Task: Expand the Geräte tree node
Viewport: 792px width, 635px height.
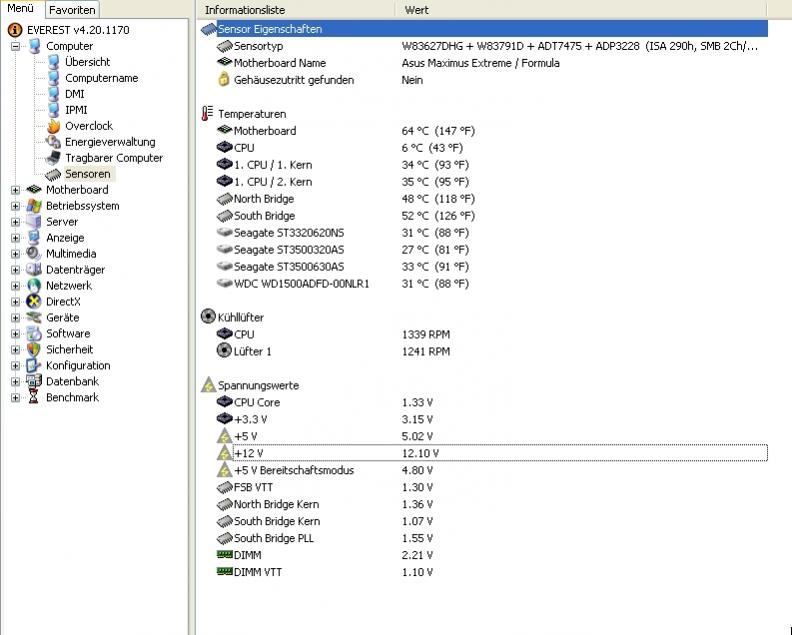Action: (16, 318)
